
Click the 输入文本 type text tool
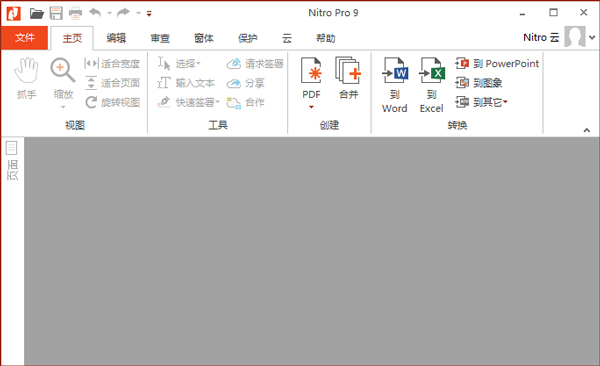coord(186,83)
